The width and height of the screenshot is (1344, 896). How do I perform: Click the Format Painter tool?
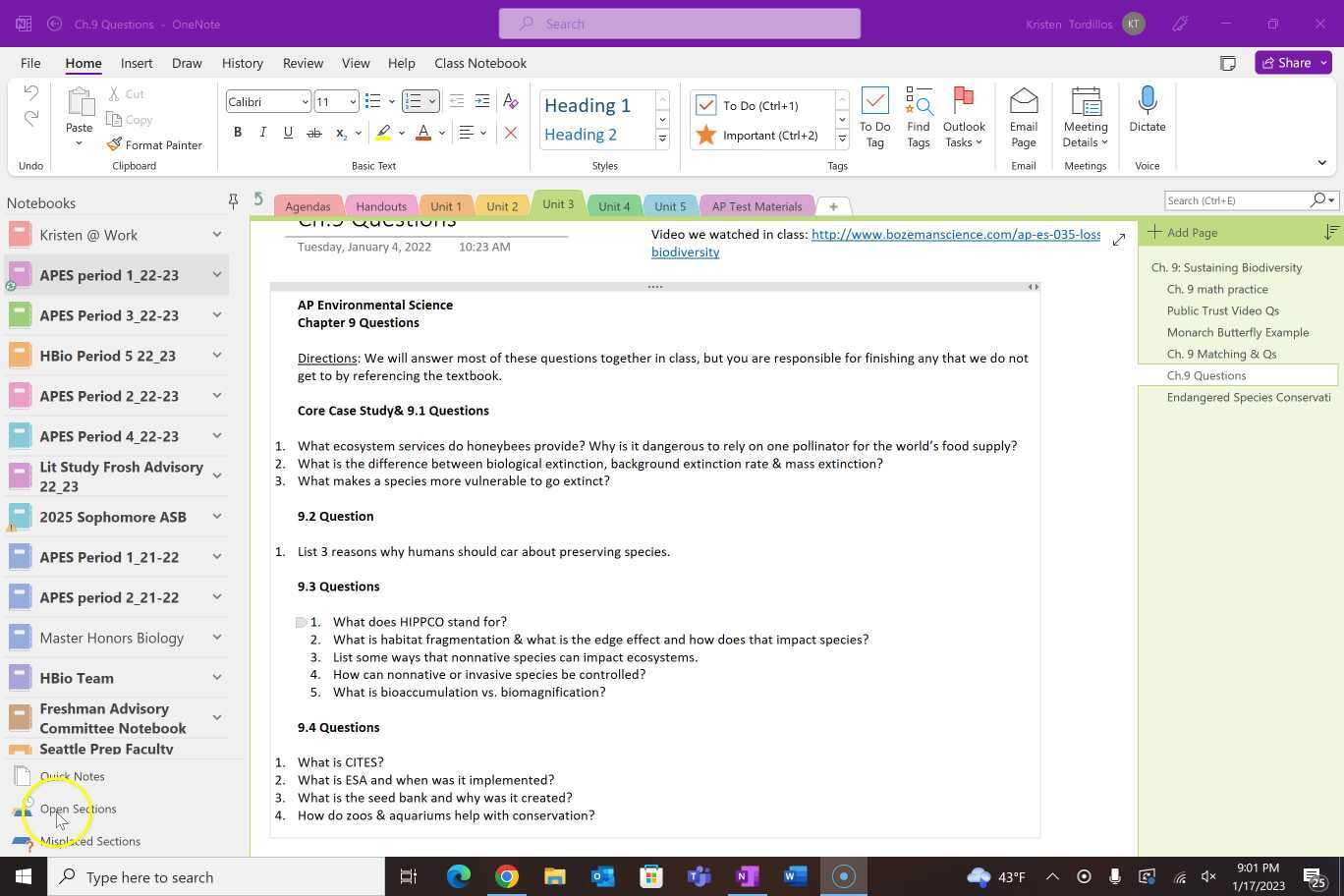pyautogui.click(x=154, y=144)
